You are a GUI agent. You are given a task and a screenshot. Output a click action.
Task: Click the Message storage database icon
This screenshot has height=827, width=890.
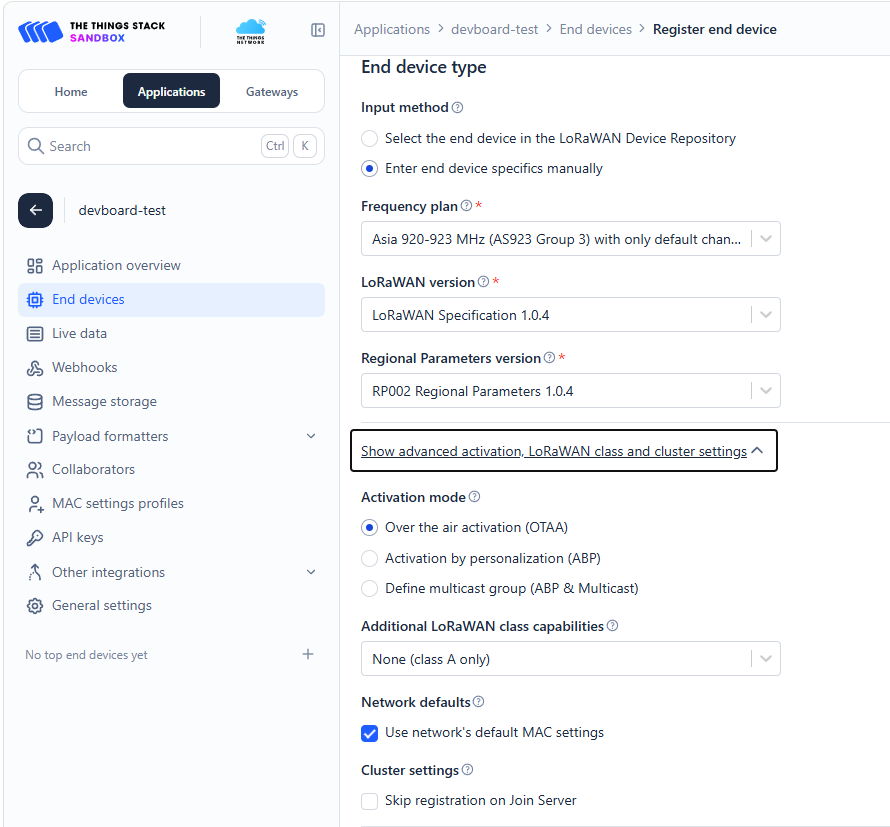click(x=35, y=402)
